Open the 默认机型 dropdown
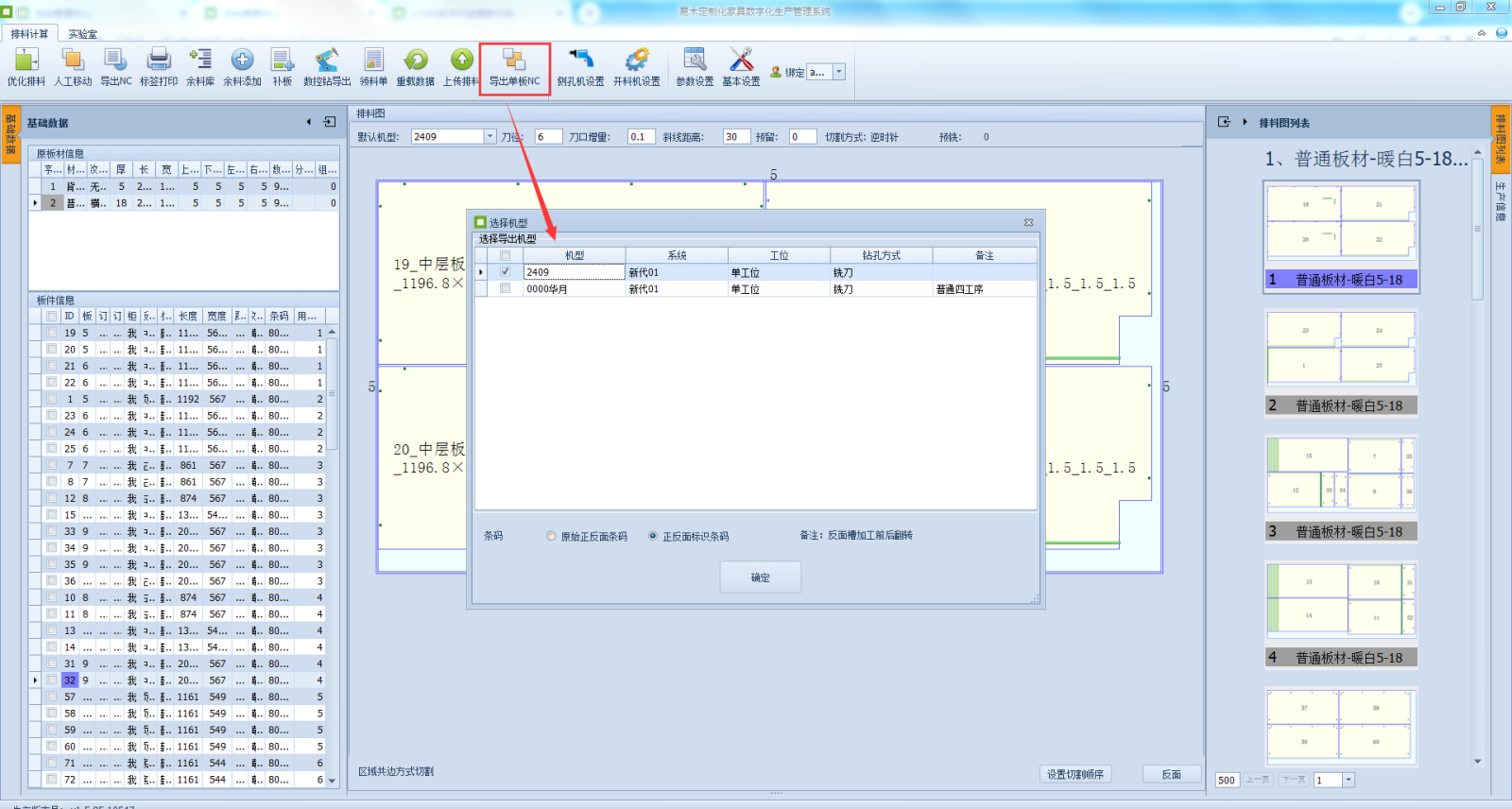Image resolution: width=1512 pixels, height=809 pixels. point(490,137)
